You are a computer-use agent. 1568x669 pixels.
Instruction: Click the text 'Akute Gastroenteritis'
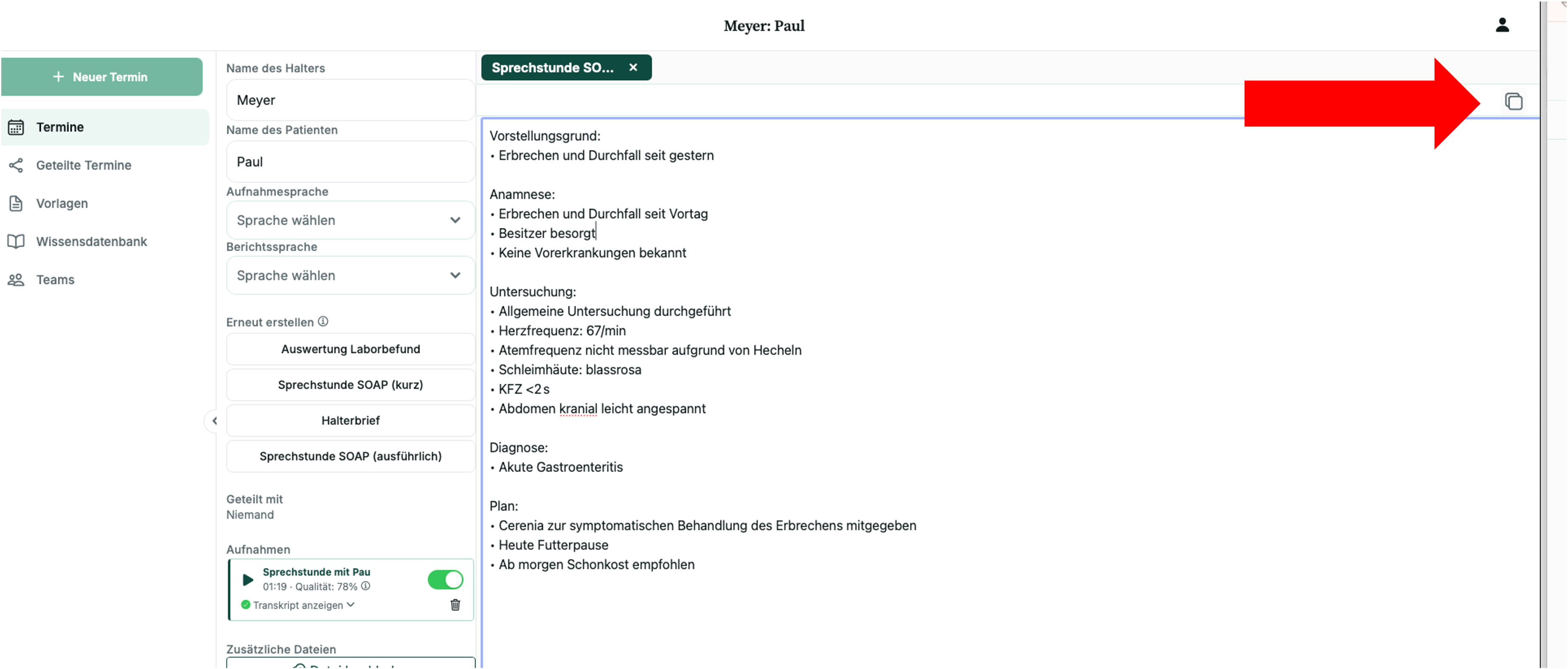(x=560, y=467)
